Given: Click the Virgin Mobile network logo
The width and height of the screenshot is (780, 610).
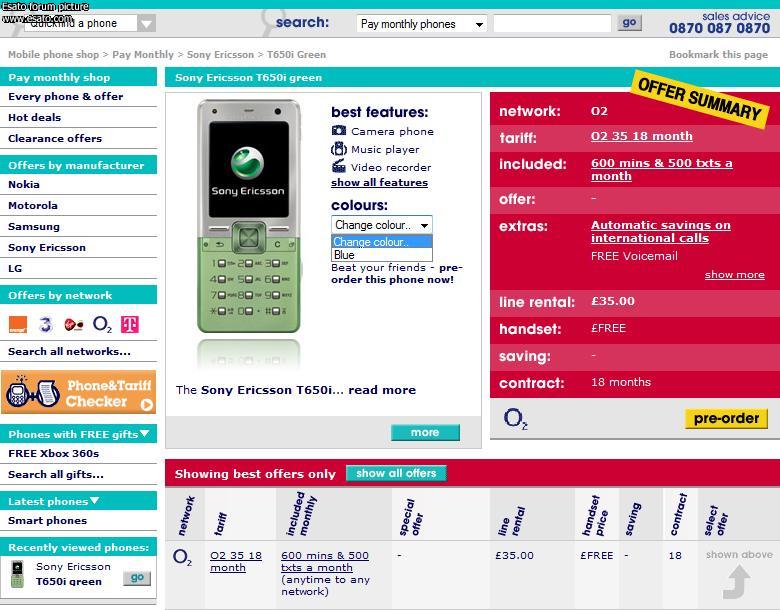Looking at the screenshot, I should (74, 325).
